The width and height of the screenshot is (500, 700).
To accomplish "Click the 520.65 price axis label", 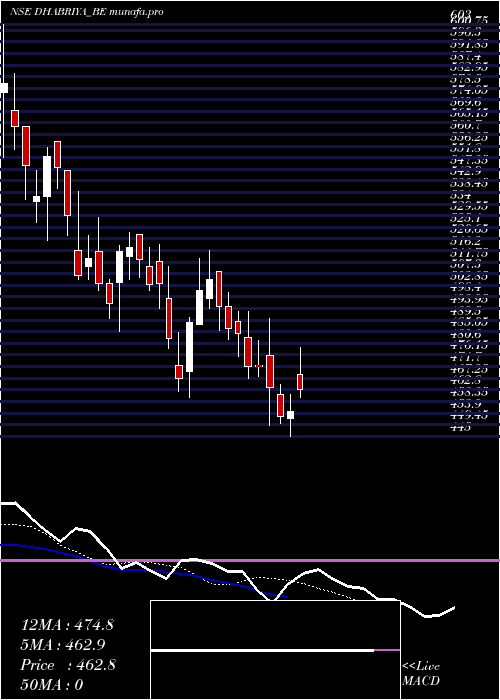I will 469,230.
